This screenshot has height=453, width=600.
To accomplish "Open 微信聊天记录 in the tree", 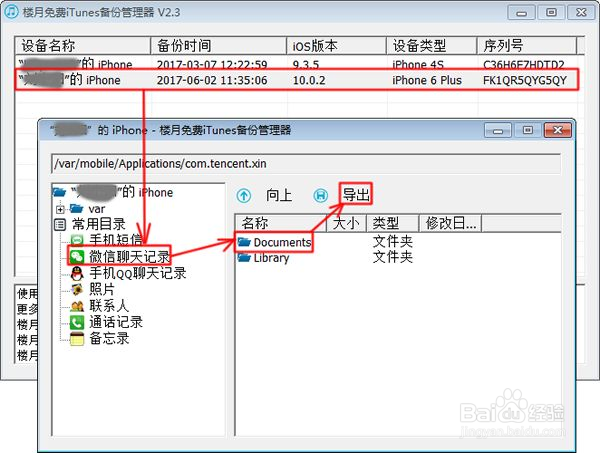I will pos(129,257).
